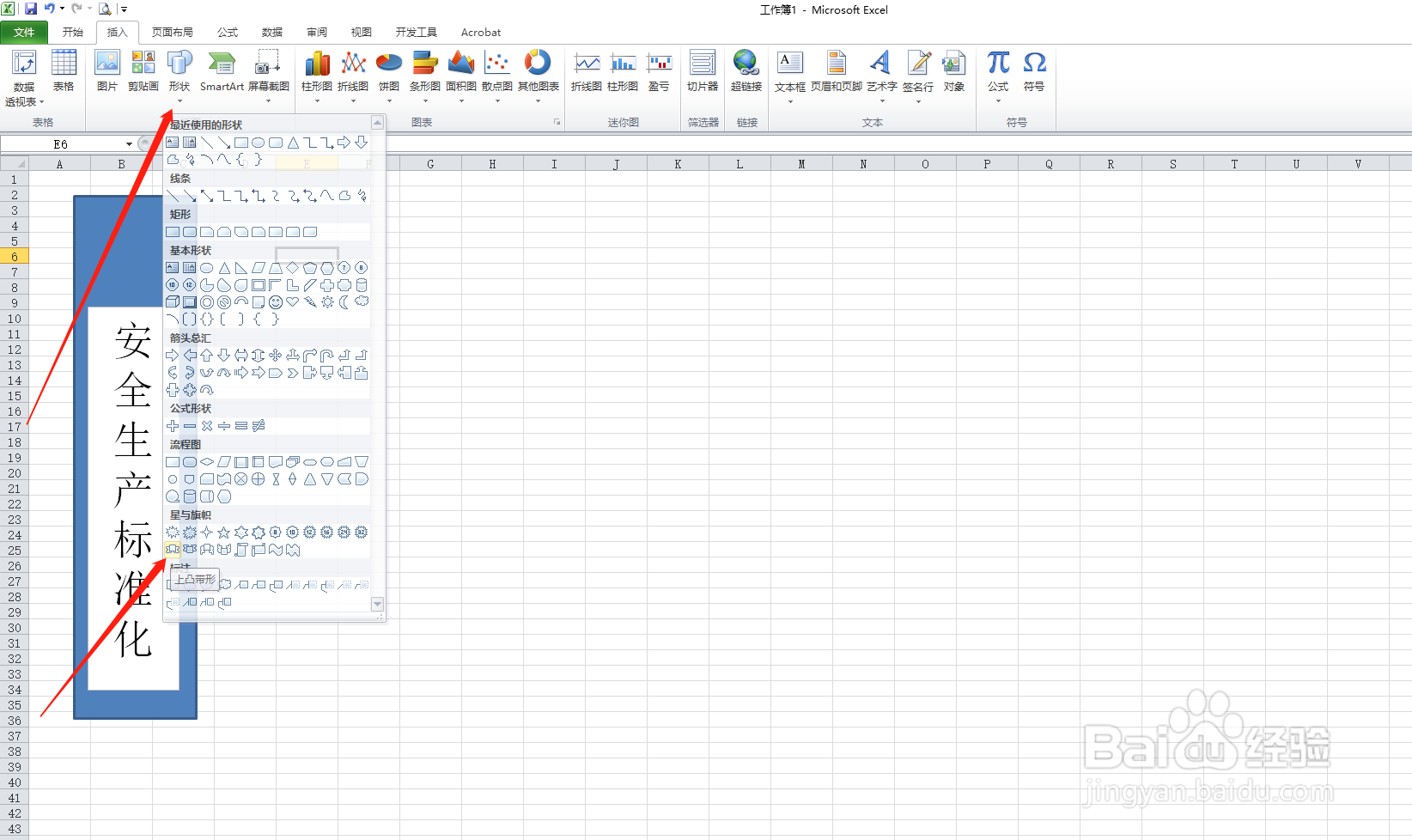Switch to the 审阅 Review tab
Image resolution: width=1412 pixels, height=840 pixels.
317,33
